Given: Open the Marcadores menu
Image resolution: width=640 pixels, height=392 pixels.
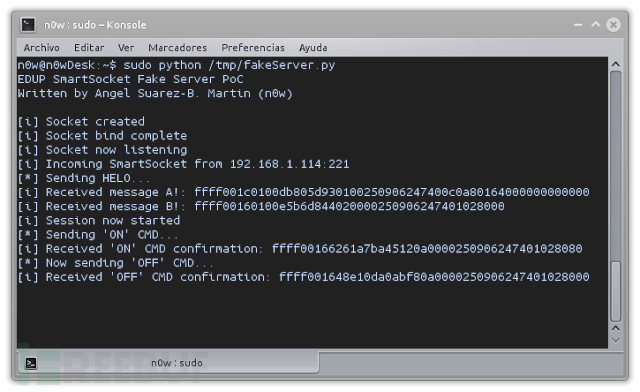Looking at the screenshot, I should tap(178, 48).
